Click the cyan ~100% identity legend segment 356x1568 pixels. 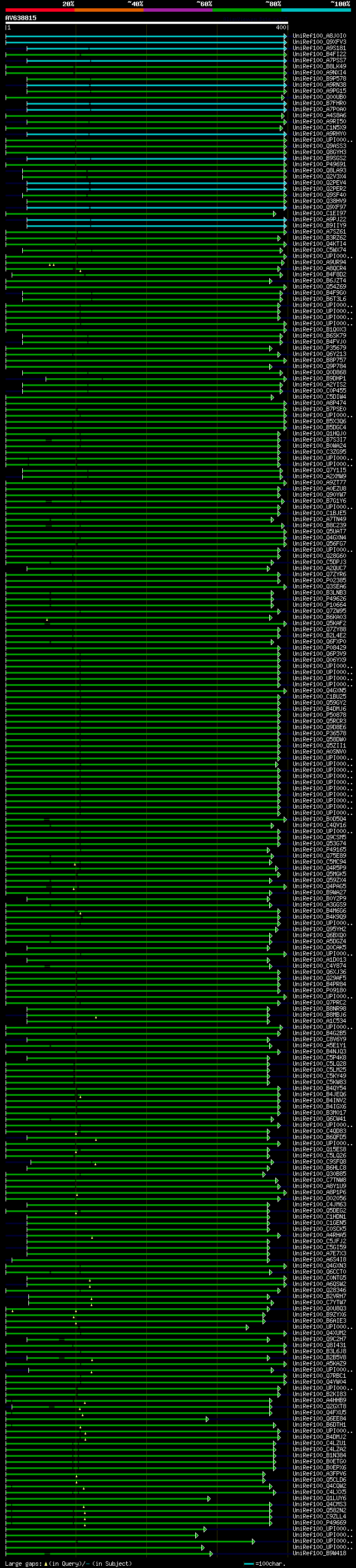pos(316,10)
